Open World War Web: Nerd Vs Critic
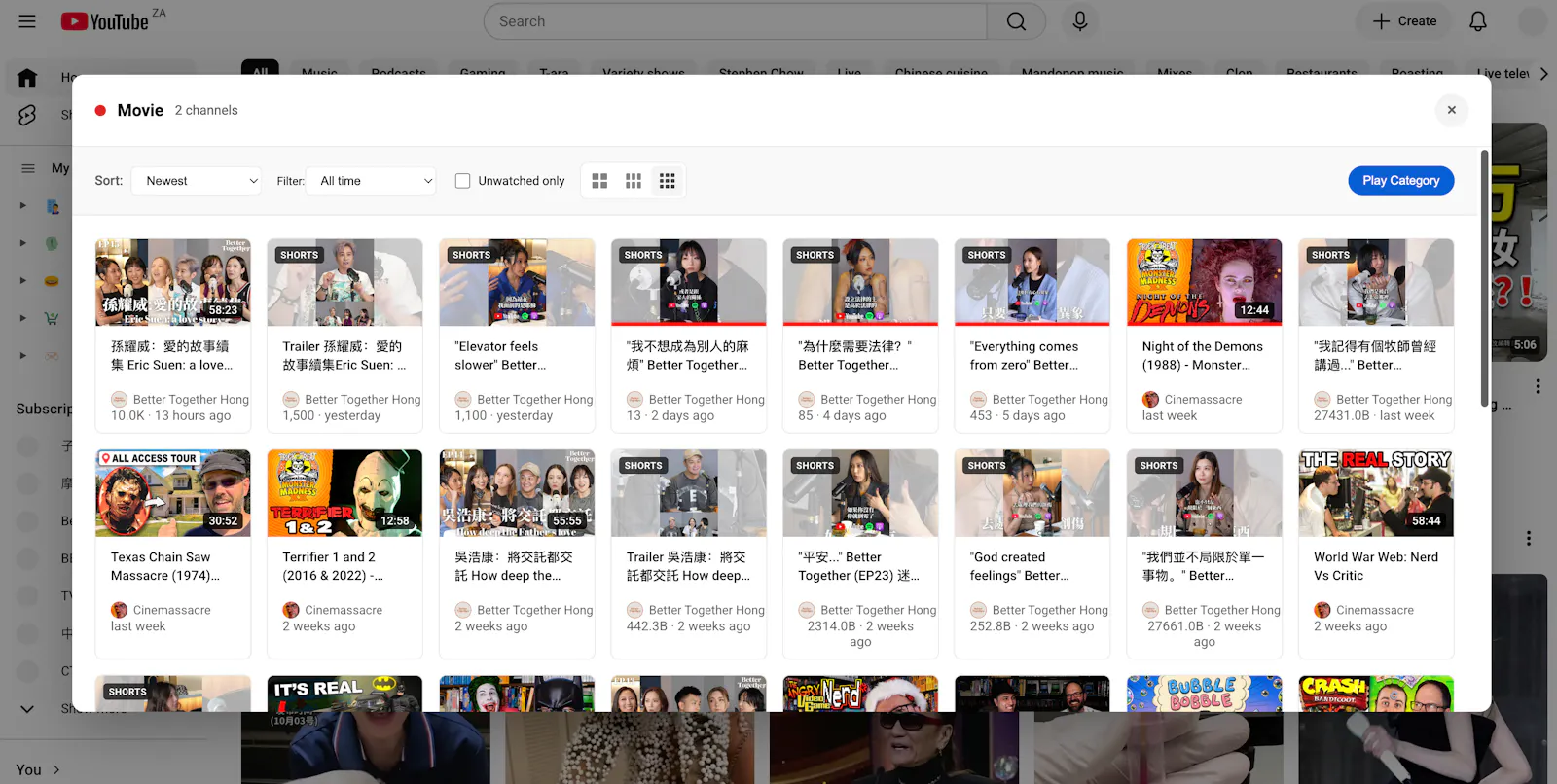The width and height of the screenshot is (1557, 784). (x=1375, y=566)
